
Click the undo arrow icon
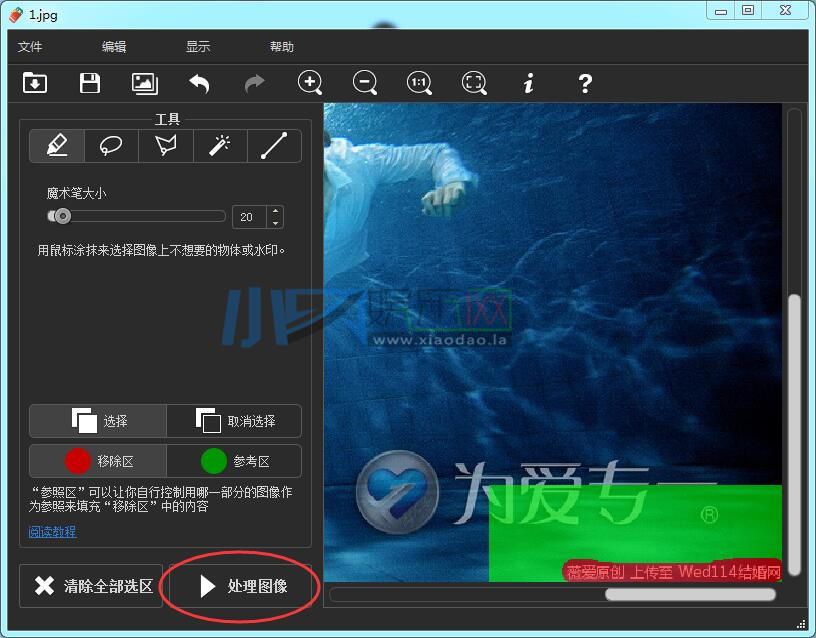coord(199,84)
